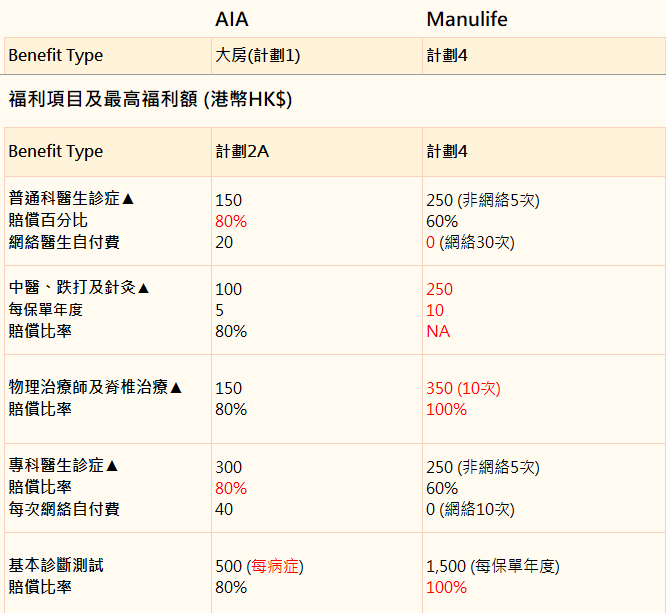Click the 專科醫生診症▲ row label
Screen dimensions: 666x613
point(63,465)
